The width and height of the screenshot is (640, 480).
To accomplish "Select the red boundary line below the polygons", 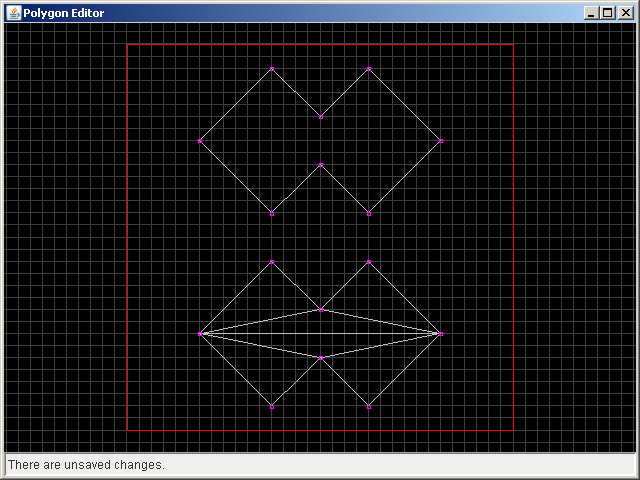I will pyautogui.click(x=320, y=430).
